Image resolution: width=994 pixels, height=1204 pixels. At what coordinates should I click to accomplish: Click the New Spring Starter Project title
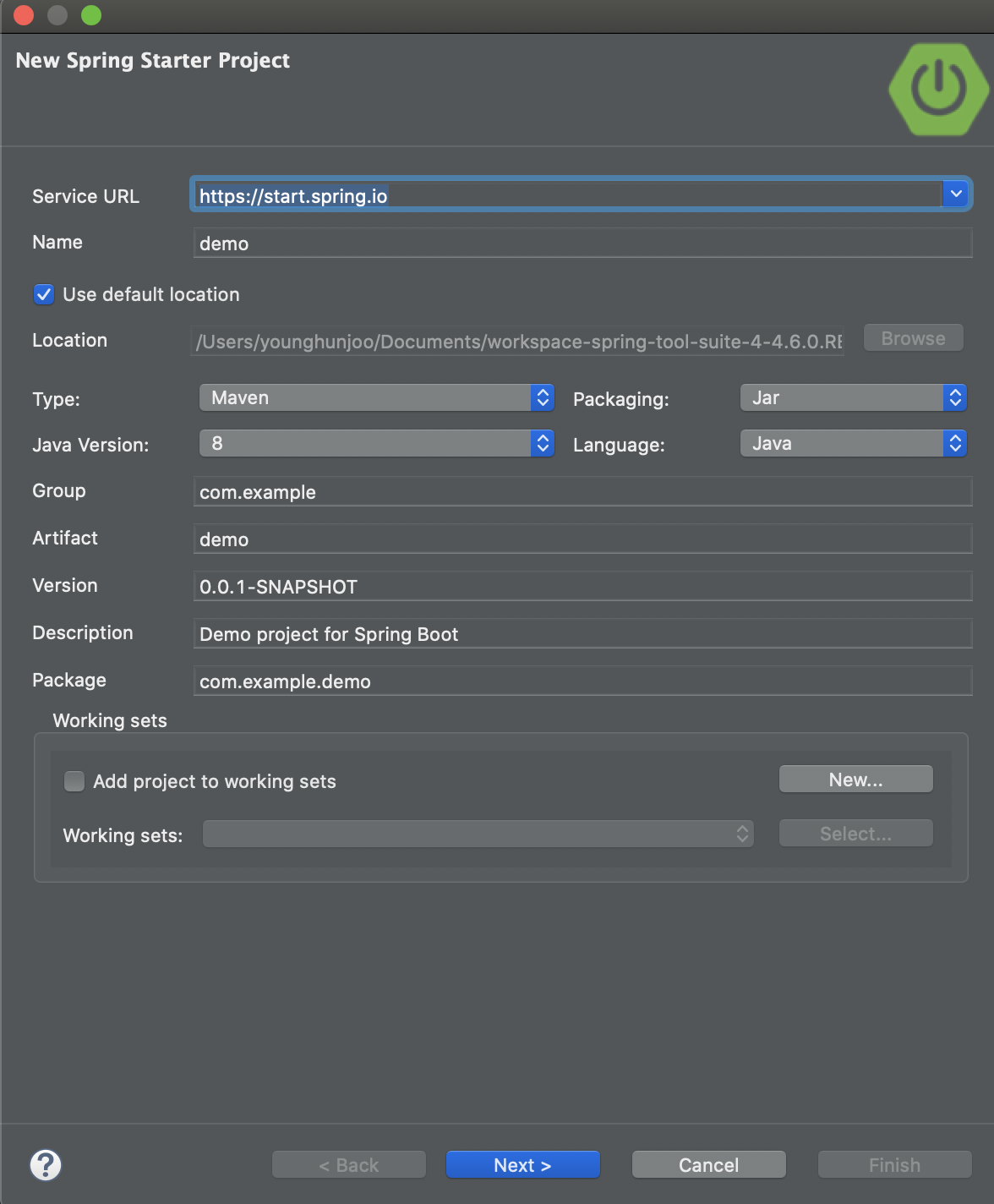coord(153,61)
